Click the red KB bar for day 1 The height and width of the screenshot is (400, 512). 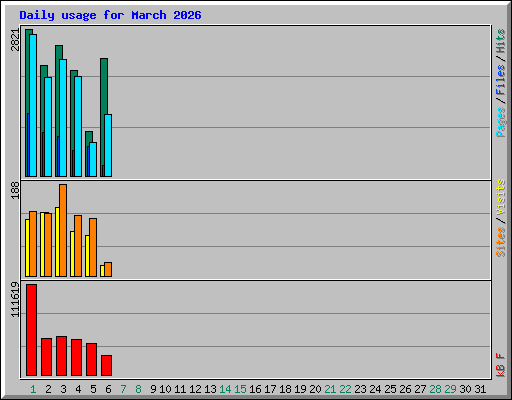pyautogui.click(x=32, y=330)
